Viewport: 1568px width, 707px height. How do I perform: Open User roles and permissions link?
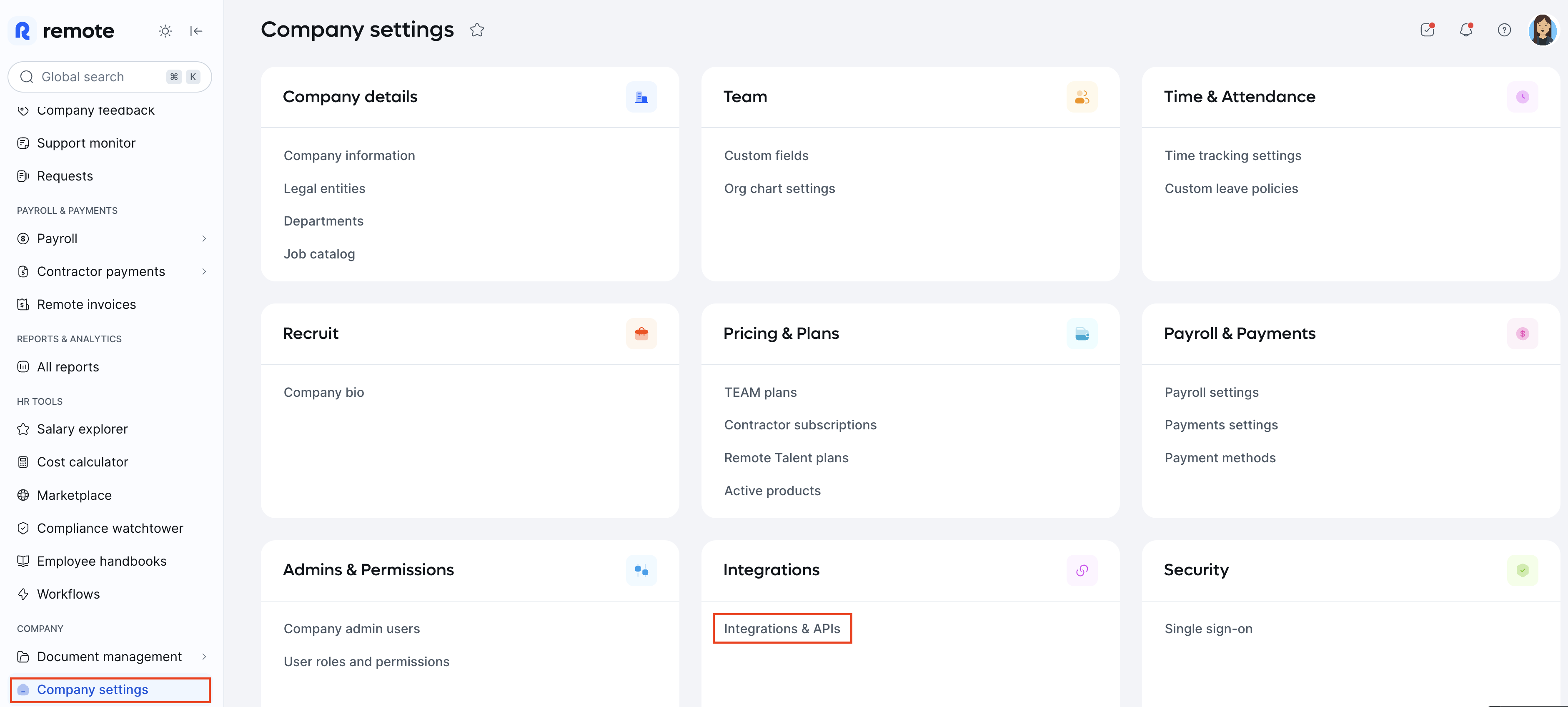(x=366, y=661)
